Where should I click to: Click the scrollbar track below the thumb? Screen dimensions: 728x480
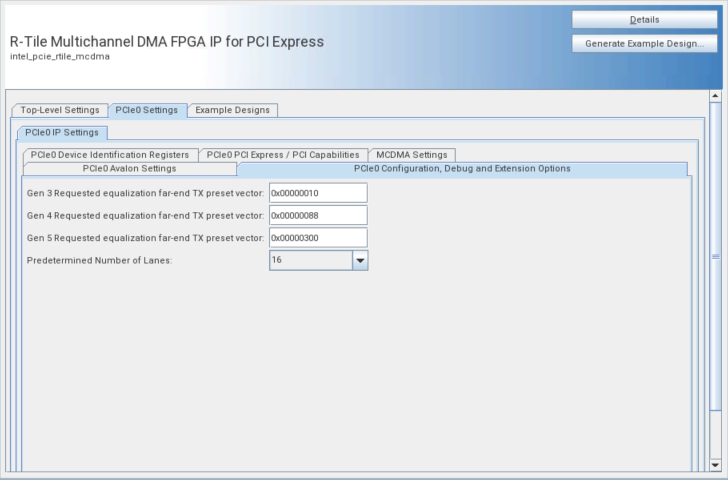[715, 435]
